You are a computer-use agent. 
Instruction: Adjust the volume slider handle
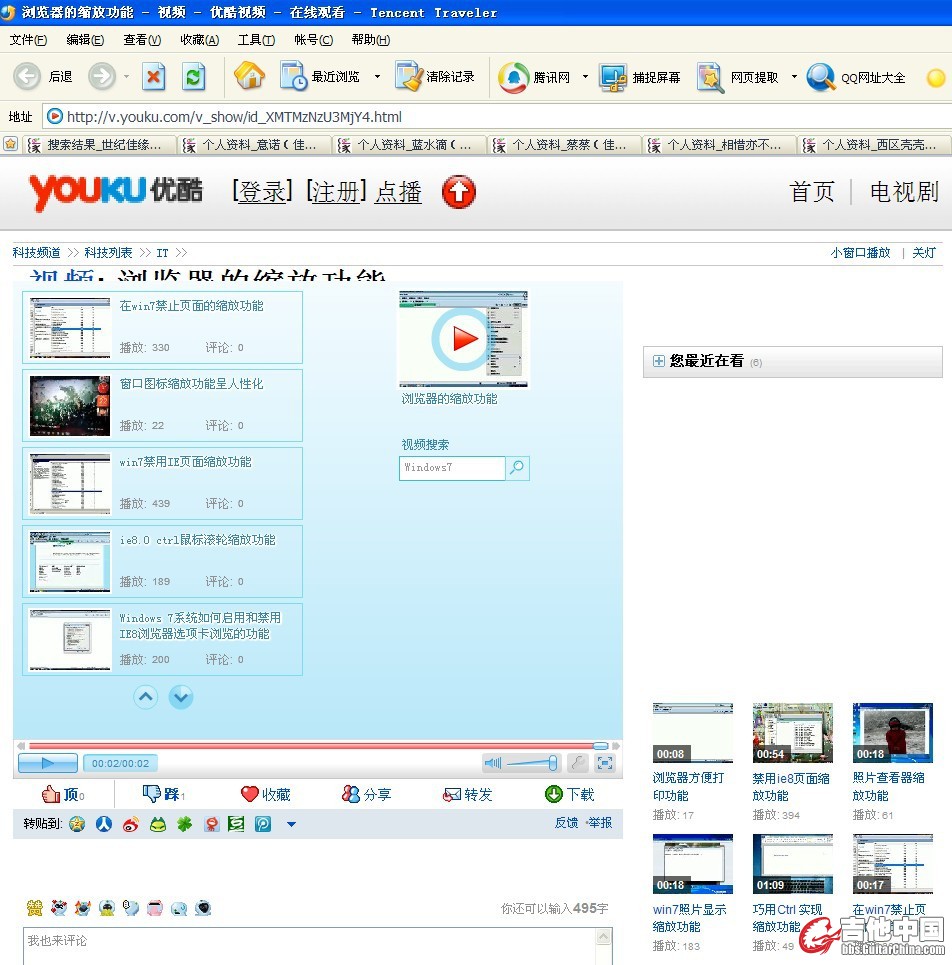553,763
